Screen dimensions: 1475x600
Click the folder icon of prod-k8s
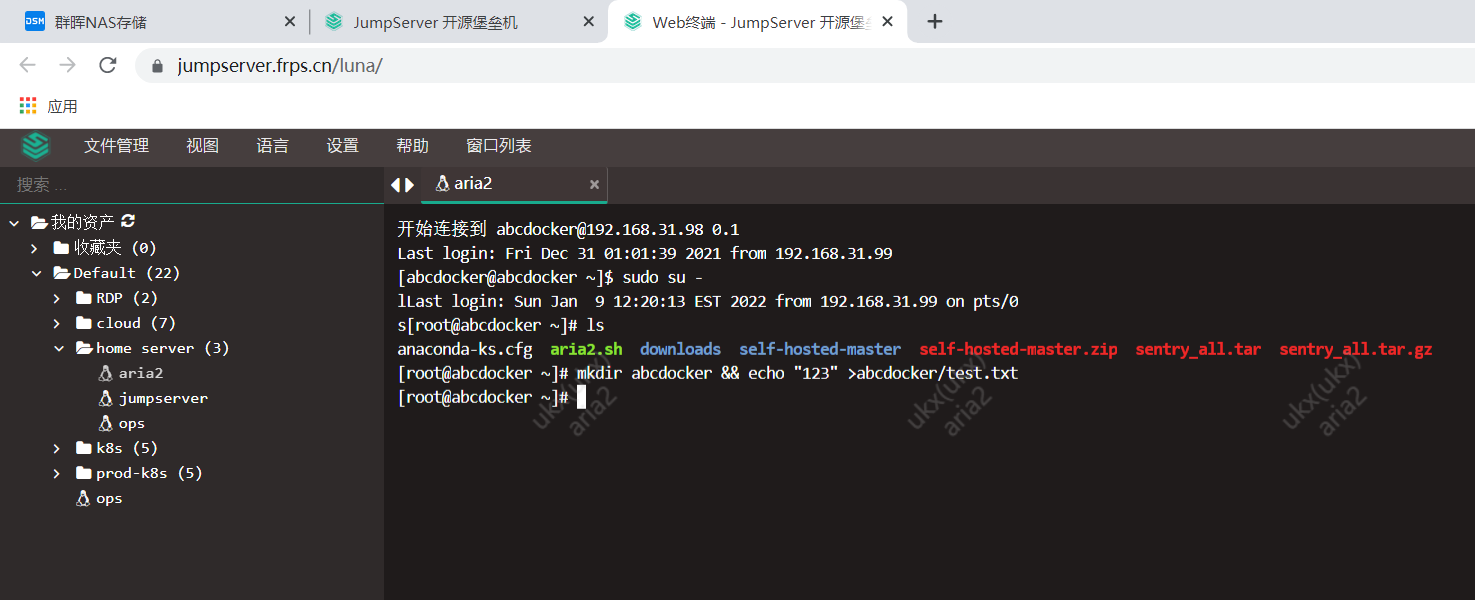tap(84, 473)
